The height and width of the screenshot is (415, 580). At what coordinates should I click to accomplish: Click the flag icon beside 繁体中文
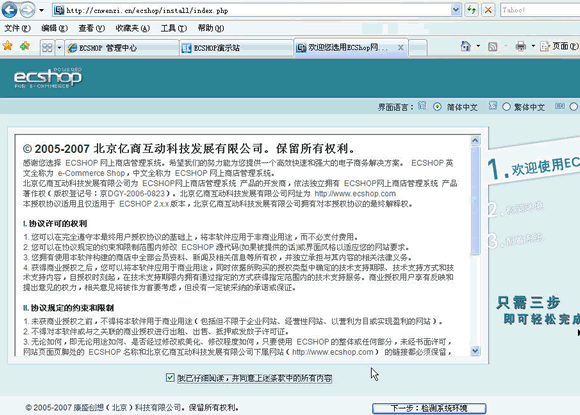[x=492, y=106]
